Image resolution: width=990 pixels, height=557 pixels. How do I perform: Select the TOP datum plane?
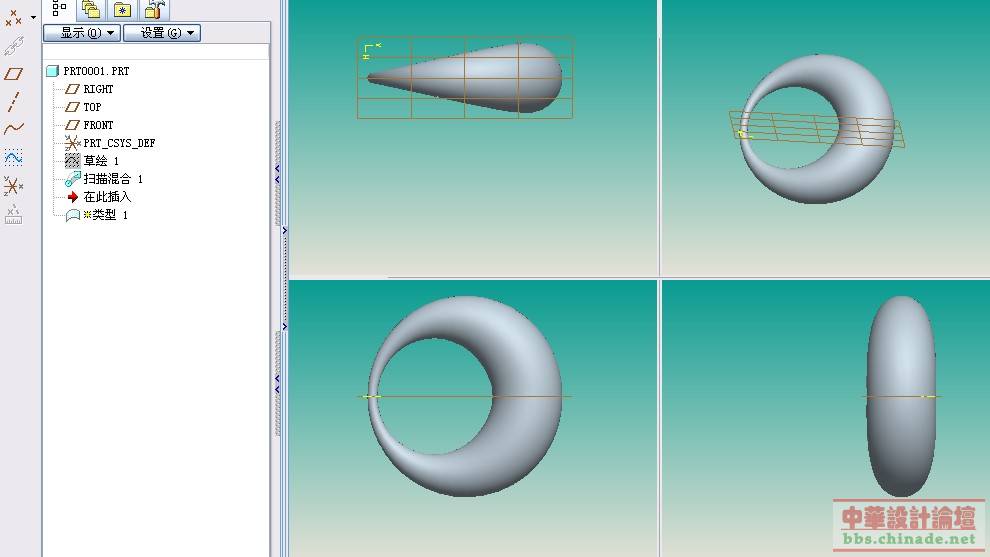tap(83, 107)
